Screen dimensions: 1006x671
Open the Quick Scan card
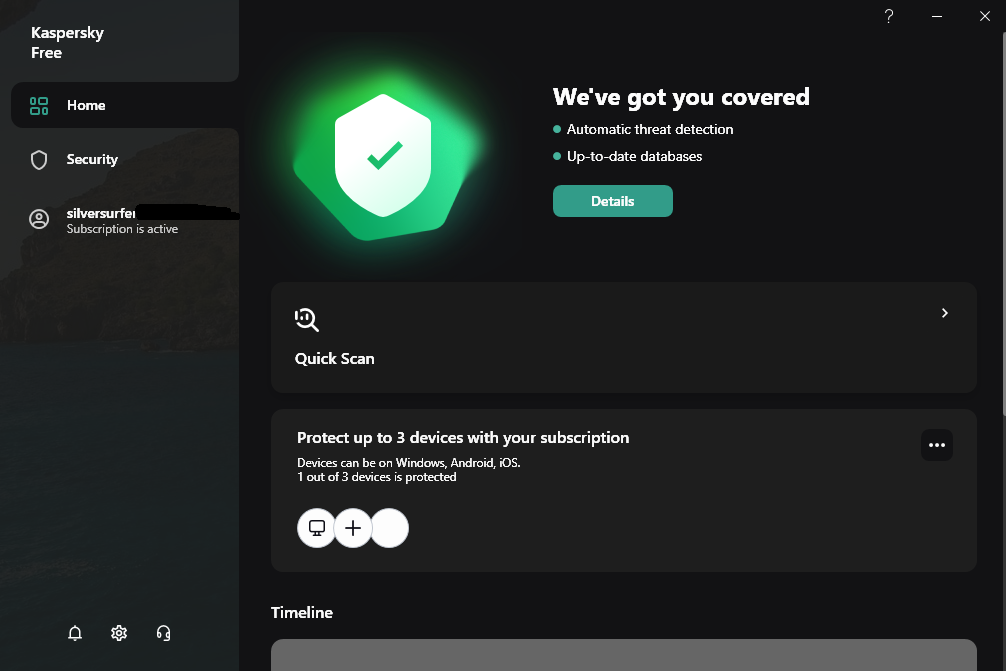click(623, 338)
